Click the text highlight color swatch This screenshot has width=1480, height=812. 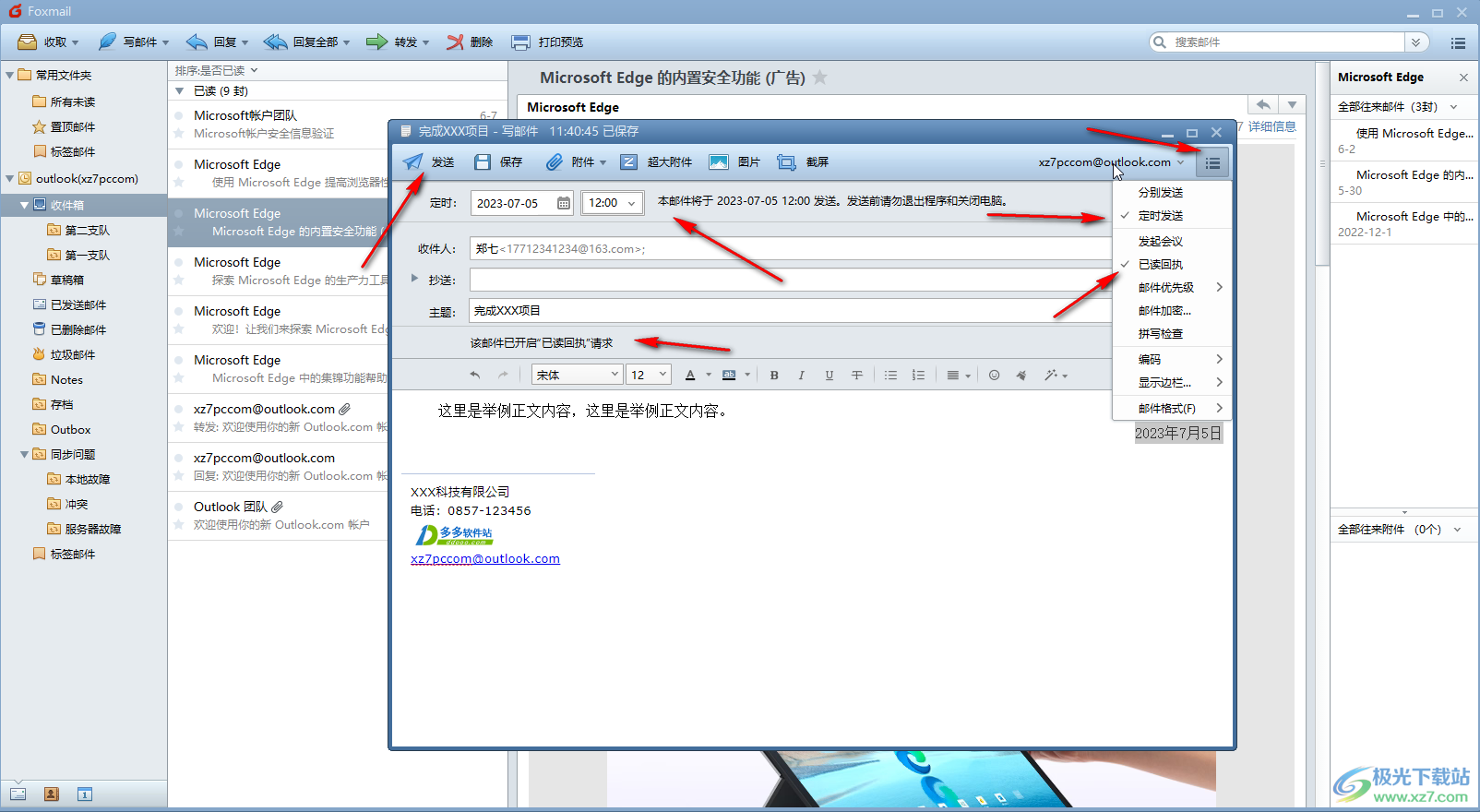[x=729, y=375]
